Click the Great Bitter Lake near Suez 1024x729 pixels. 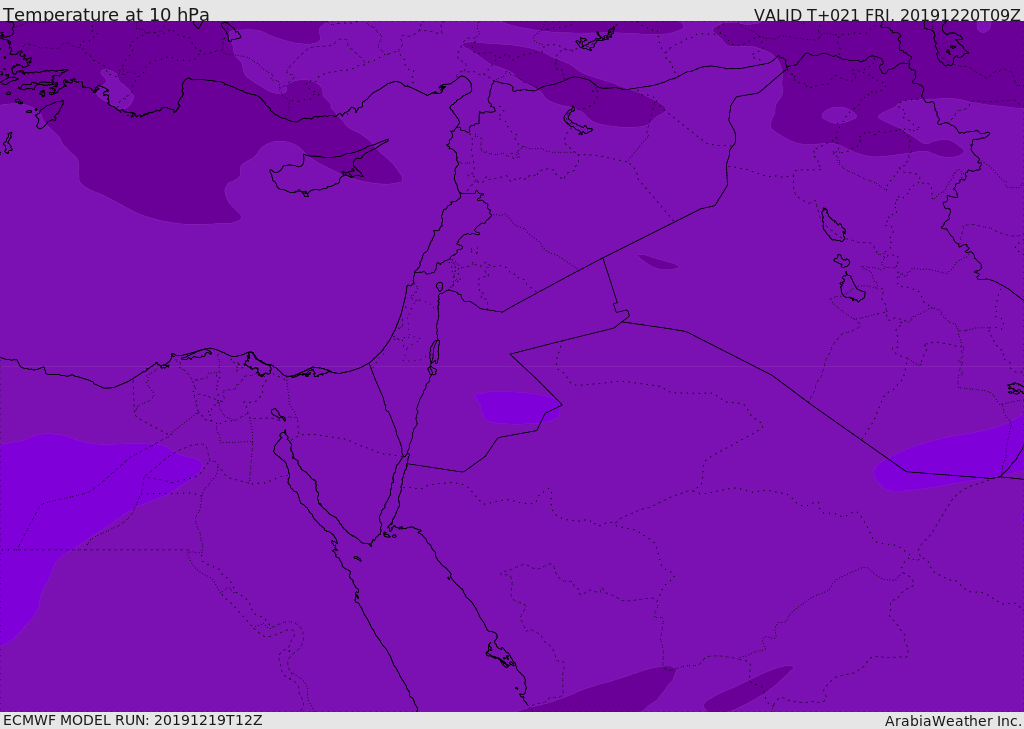pyautogui.click(x=278, y=414)
